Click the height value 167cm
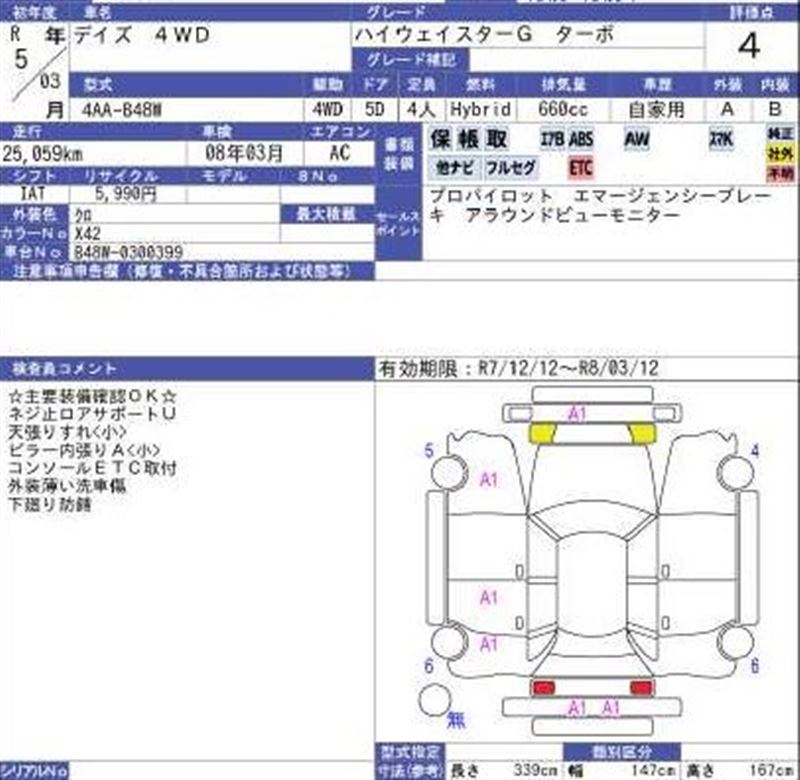Screen dimensions: 800x780 pos(772,770)
